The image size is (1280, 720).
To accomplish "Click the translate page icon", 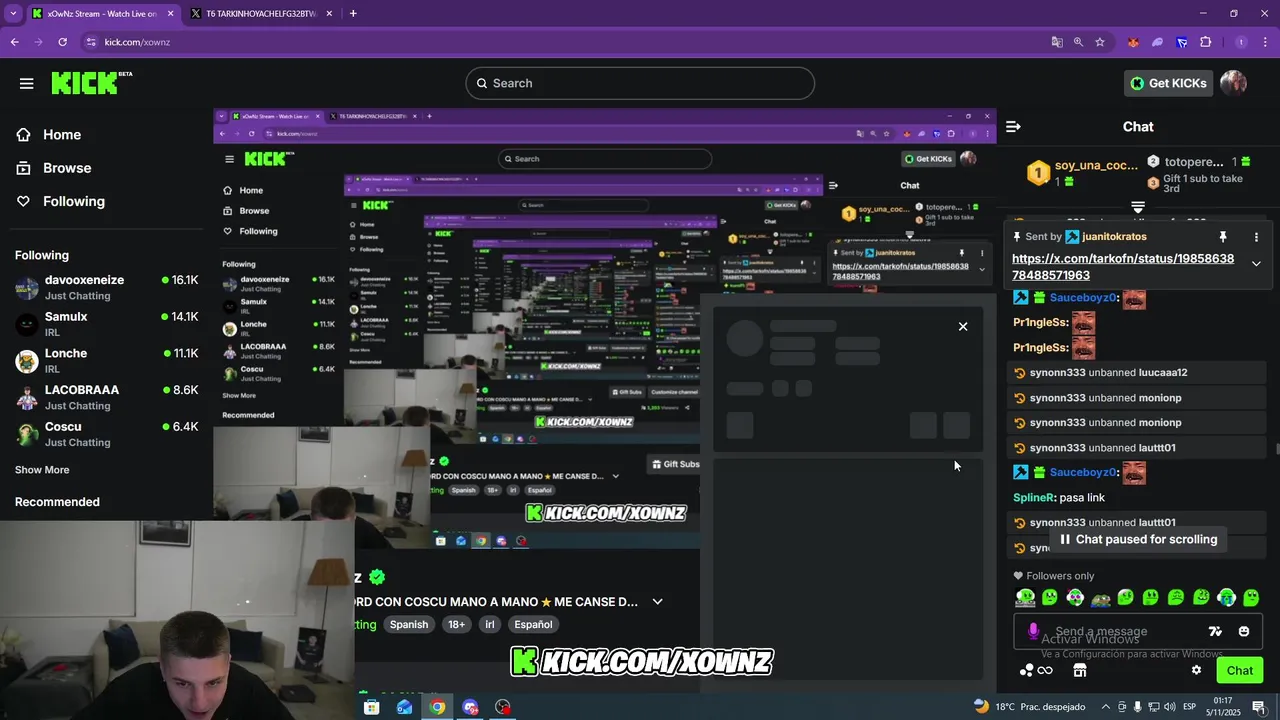I will click(1057, 42).
